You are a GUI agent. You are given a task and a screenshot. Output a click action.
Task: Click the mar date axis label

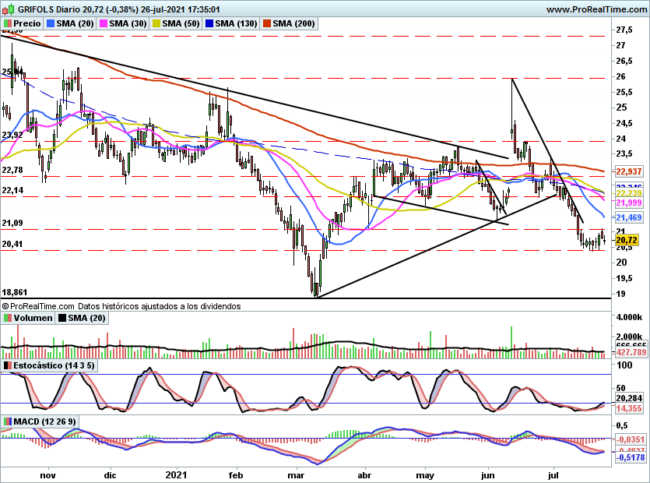pos(296,475)
